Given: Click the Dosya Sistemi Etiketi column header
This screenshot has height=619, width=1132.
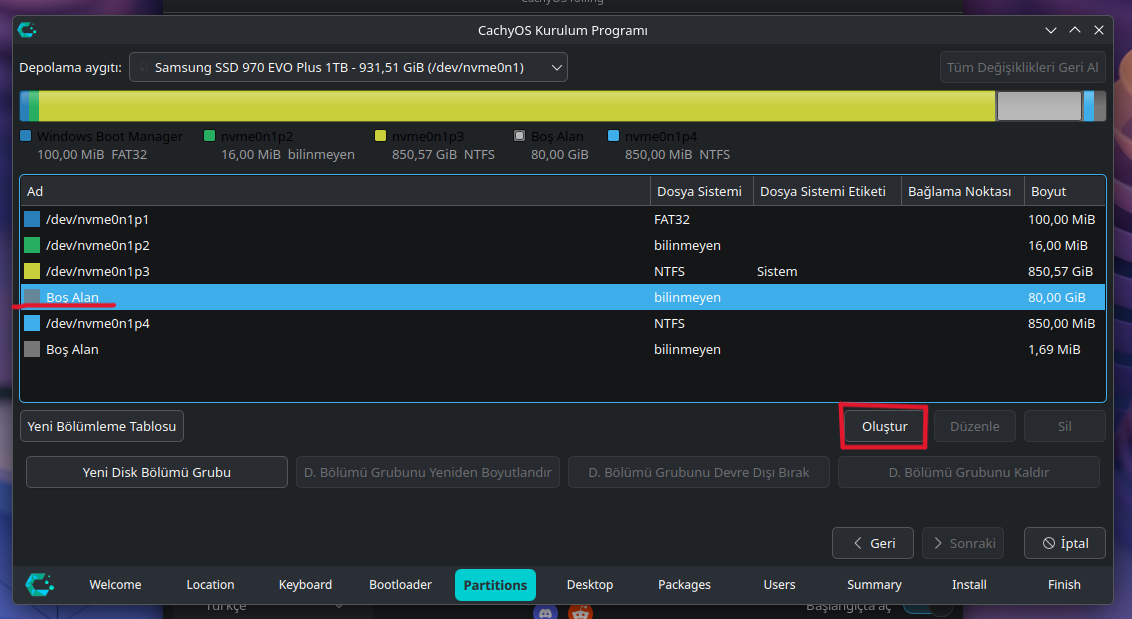Looking at the screenshot, I should point(827,191).
